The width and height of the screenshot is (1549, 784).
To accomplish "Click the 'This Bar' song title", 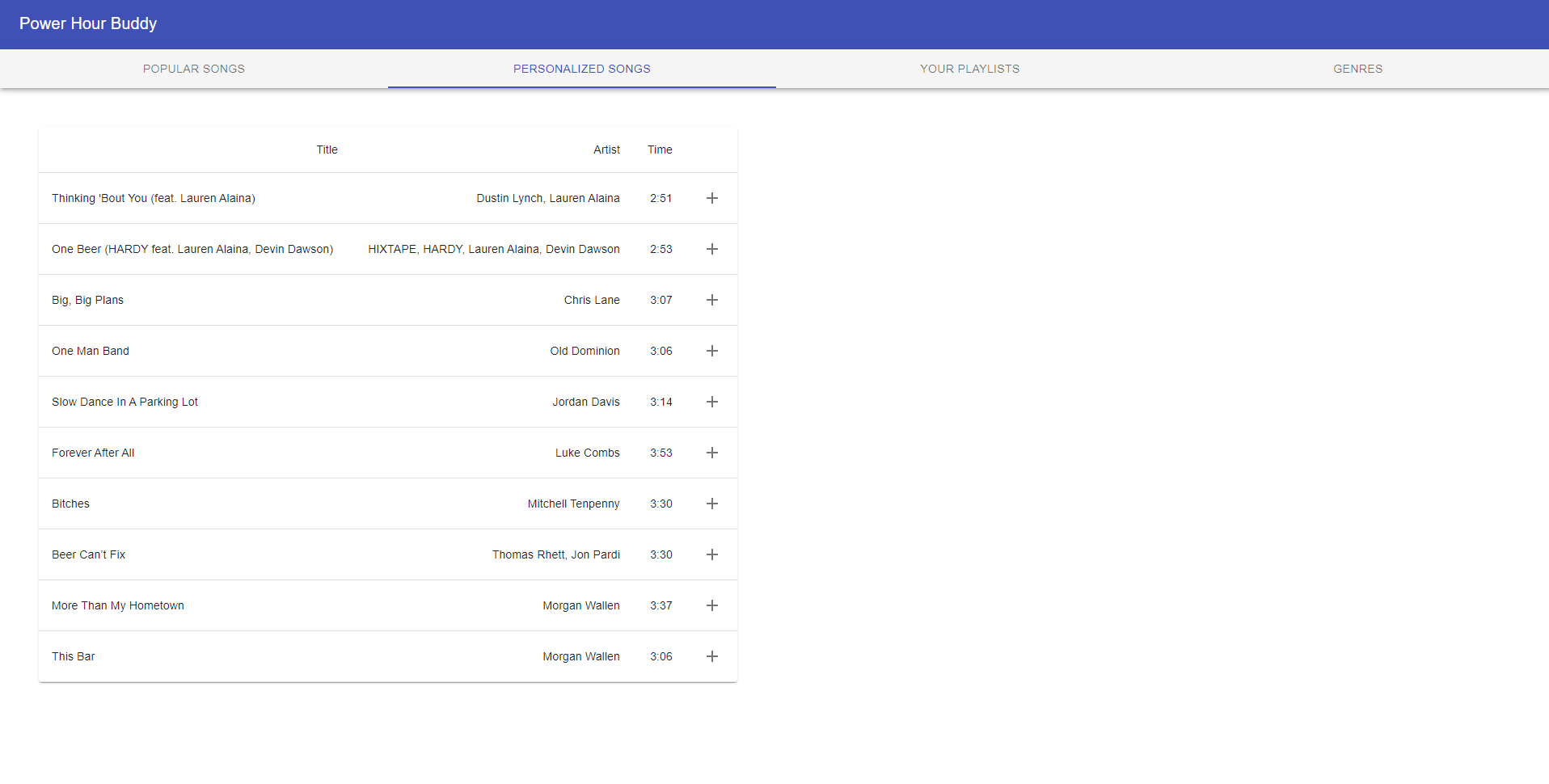I will [x=74, y=656].
